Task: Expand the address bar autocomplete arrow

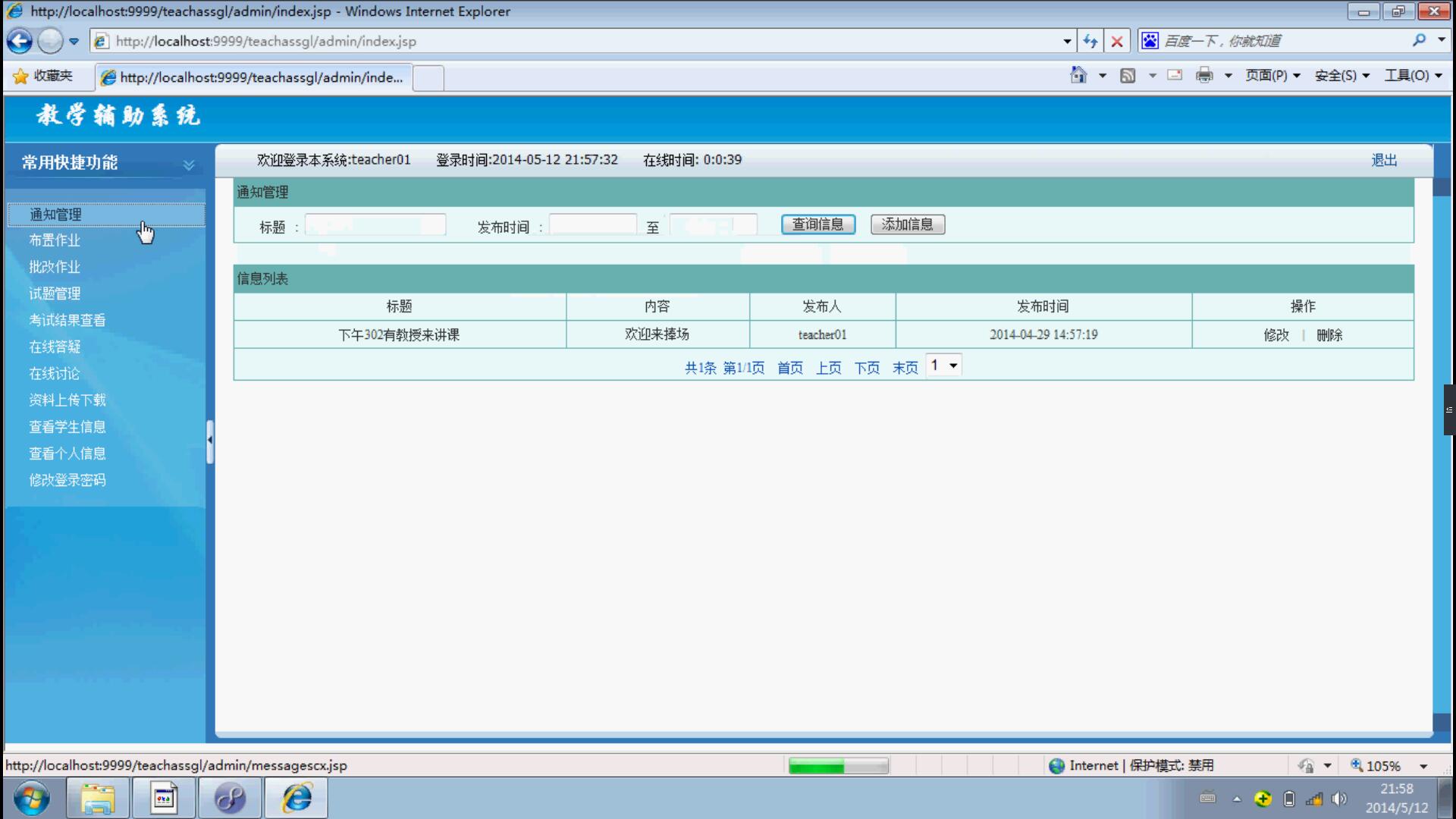Action: (1067, 41)
